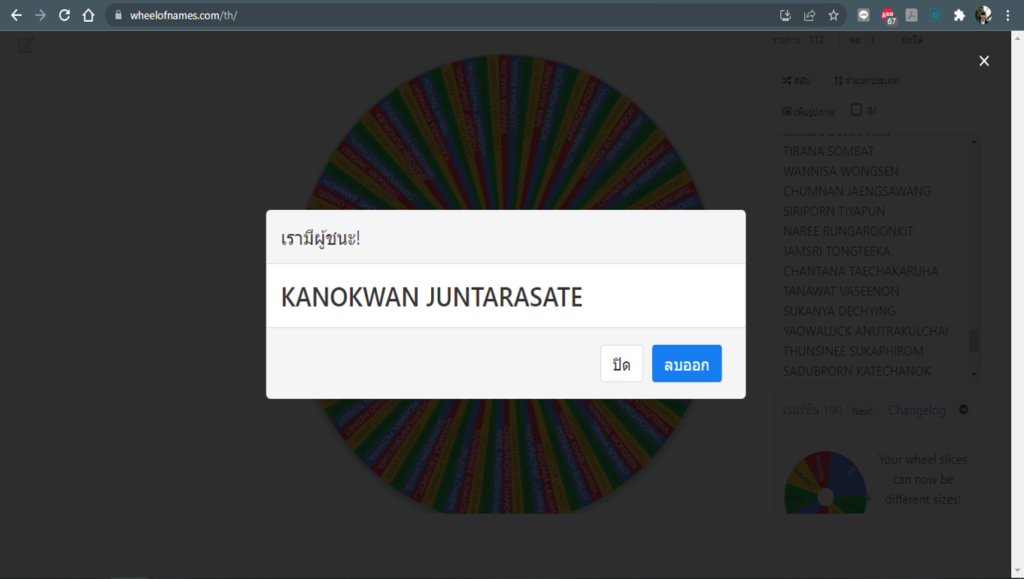Open the ABP ad blocker extension
Viewport: 1024px width, 579px height.
click(x=888, y=16)
